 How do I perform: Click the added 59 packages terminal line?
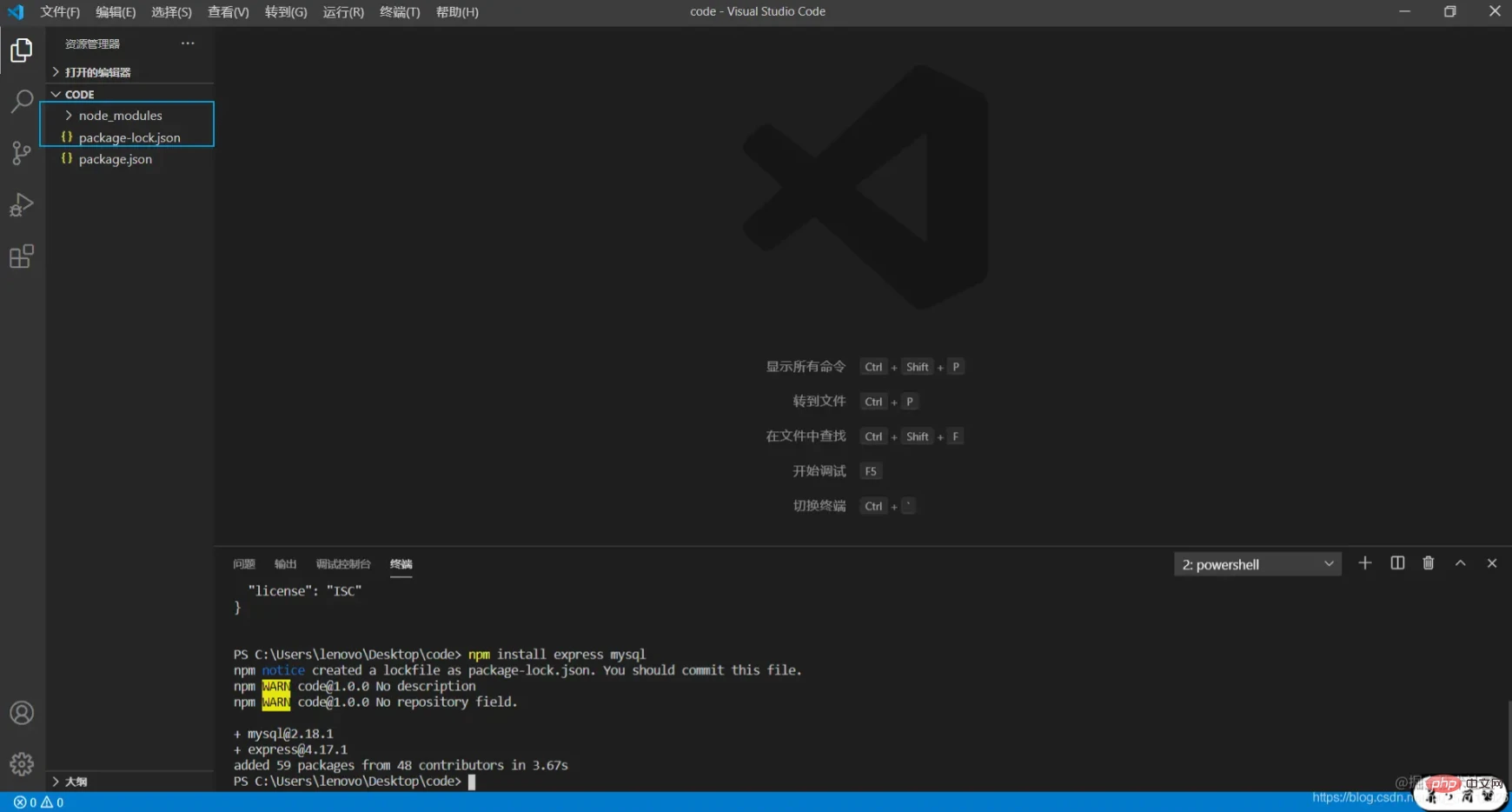(x=401, y=766)
